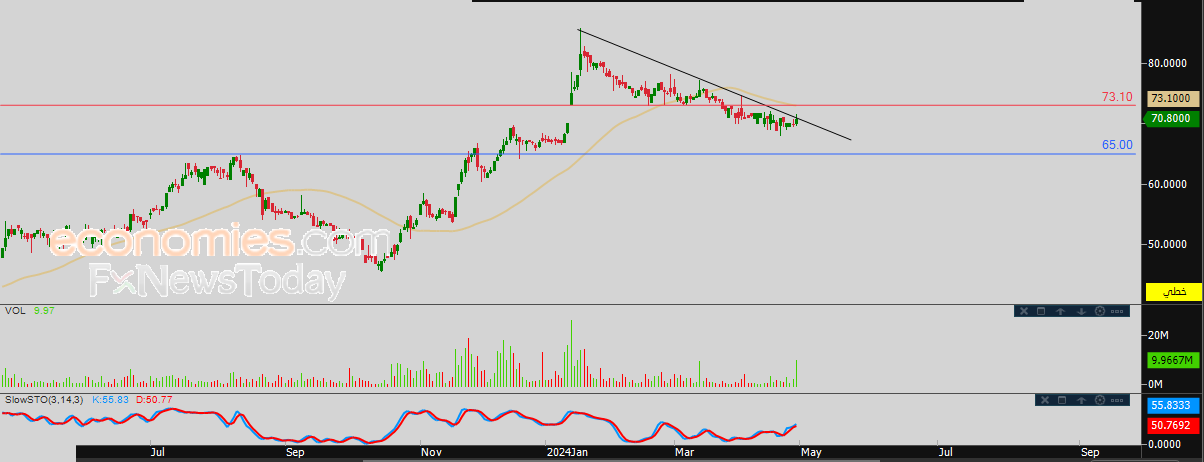Image resolution: width=1204 pixels, height=462 pixels.
Task: Move the SlowSTO panel up
Action: (x=1081, y=400)
